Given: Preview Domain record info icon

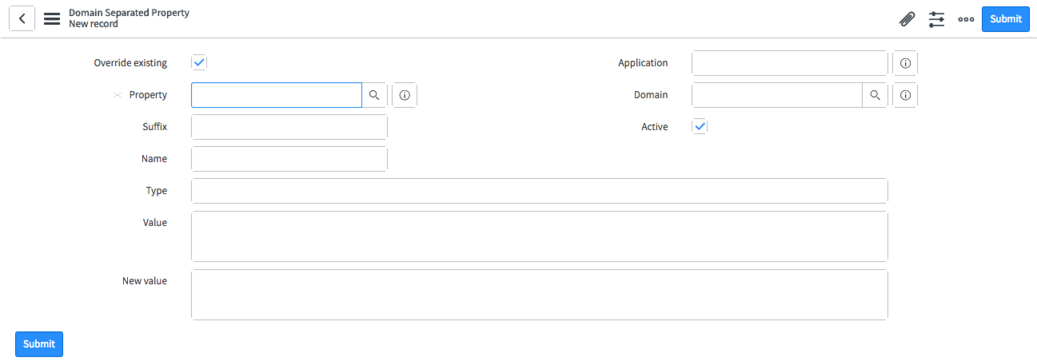Looking at the screenshot, I should 905,95.
